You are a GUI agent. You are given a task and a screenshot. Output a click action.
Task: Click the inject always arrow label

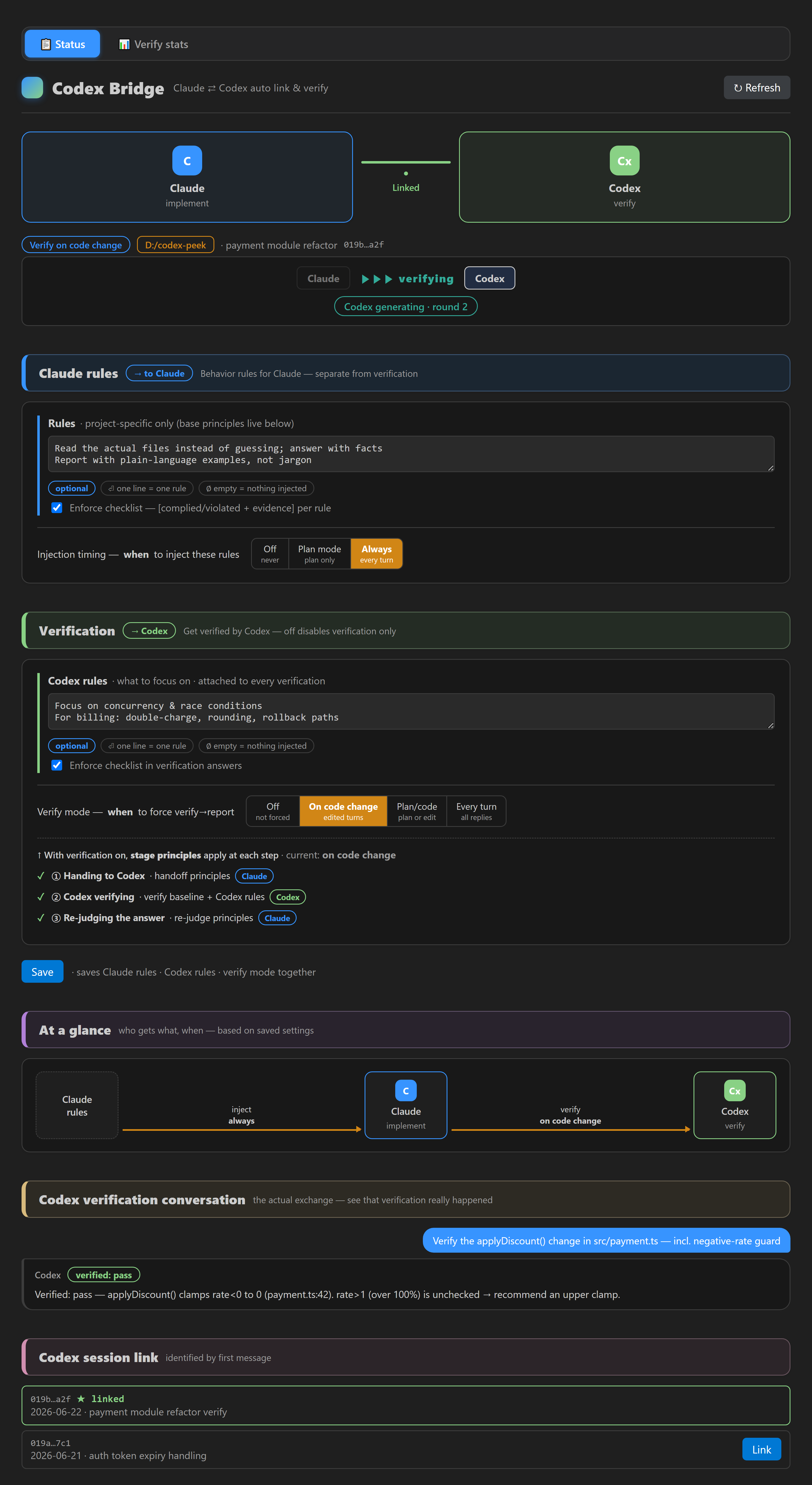(241, 1116)
